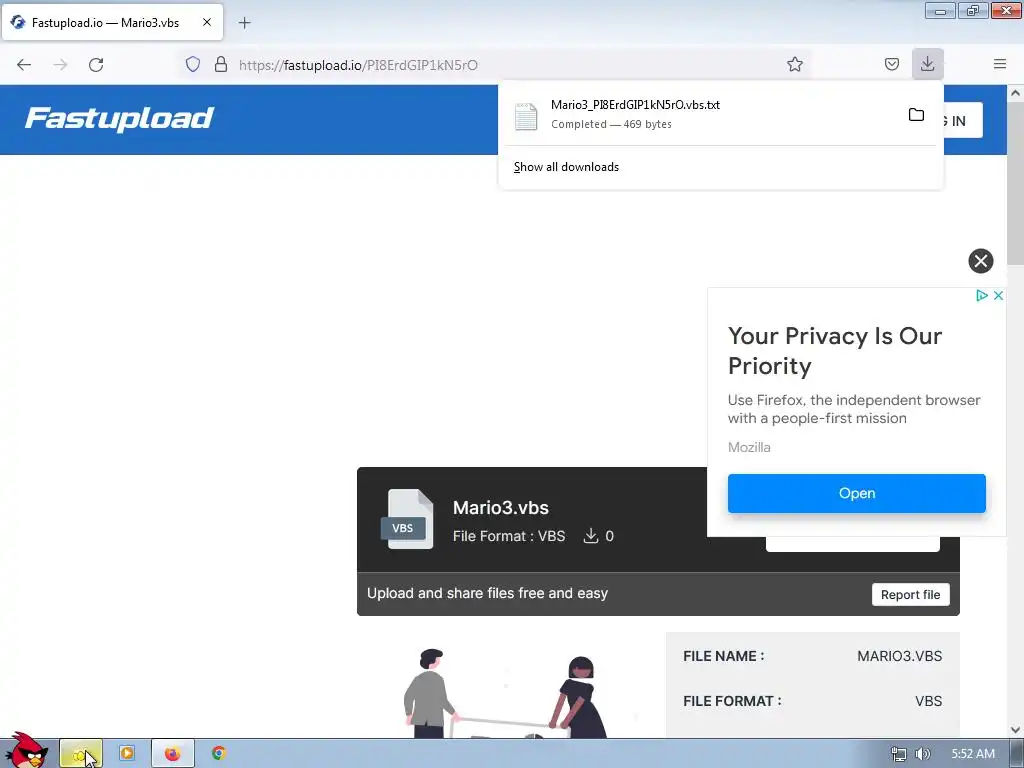The image size is (1024, 768).
Task: Click the Mozilla advertiser label
Action: (x=749, y=447)
